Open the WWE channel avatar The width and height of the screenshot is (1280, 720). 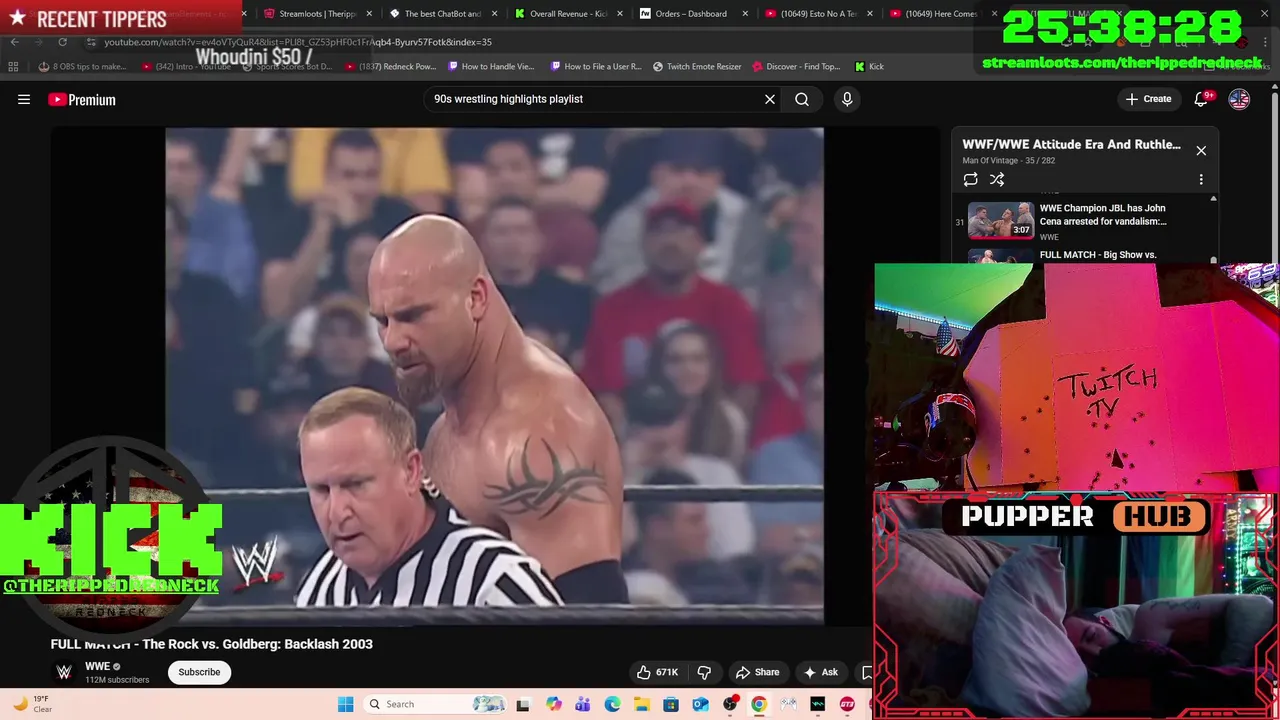pos(64,672)
